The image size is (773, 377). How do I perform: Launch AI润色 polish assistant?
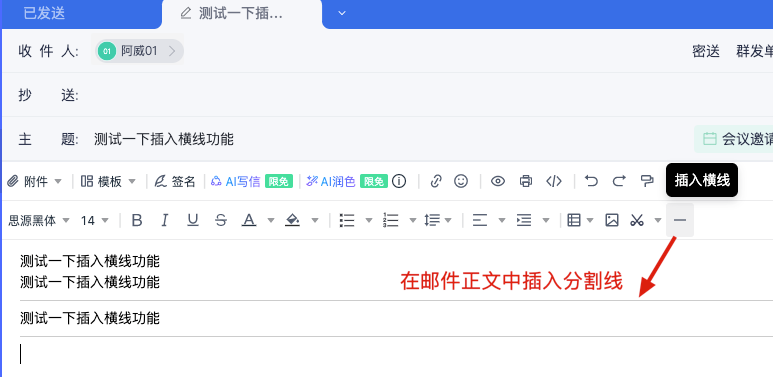point(331,181)
